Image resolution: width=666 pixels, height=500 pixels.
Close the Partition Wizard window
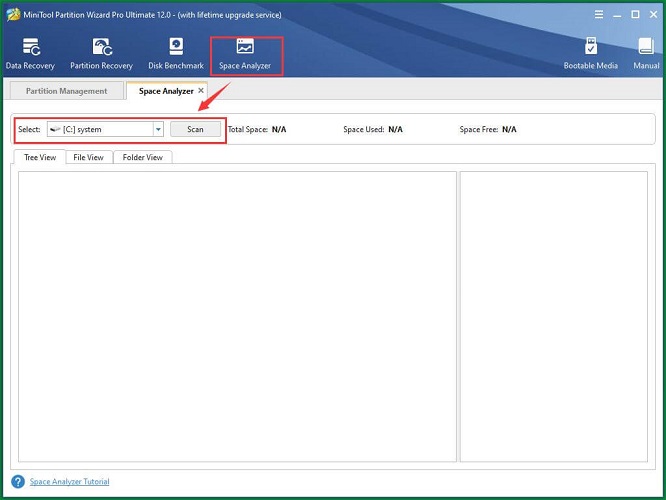(654, 14)
